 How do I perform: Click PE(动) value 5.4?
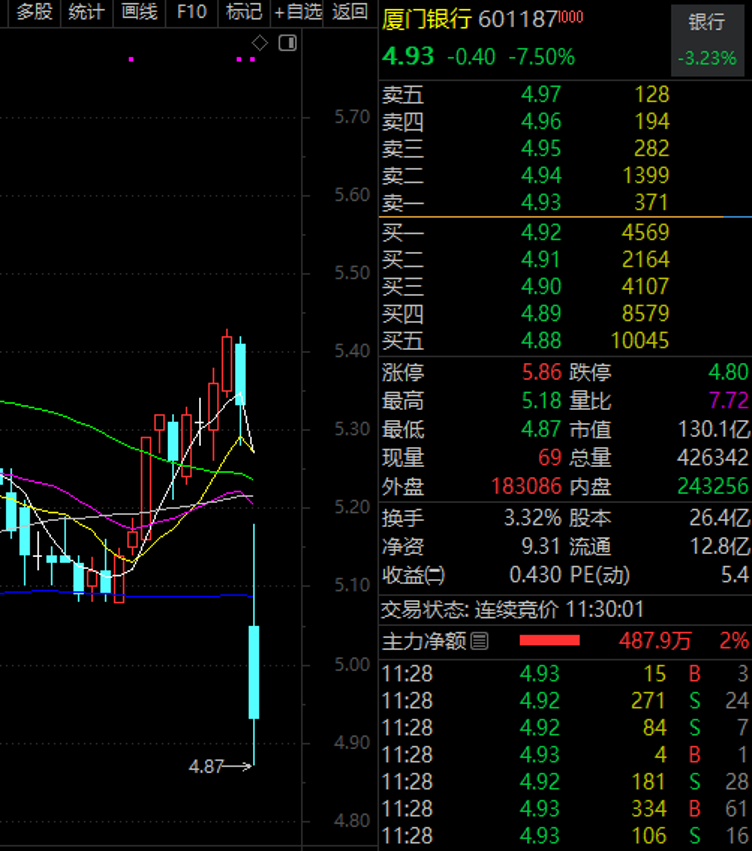point(735,575)
